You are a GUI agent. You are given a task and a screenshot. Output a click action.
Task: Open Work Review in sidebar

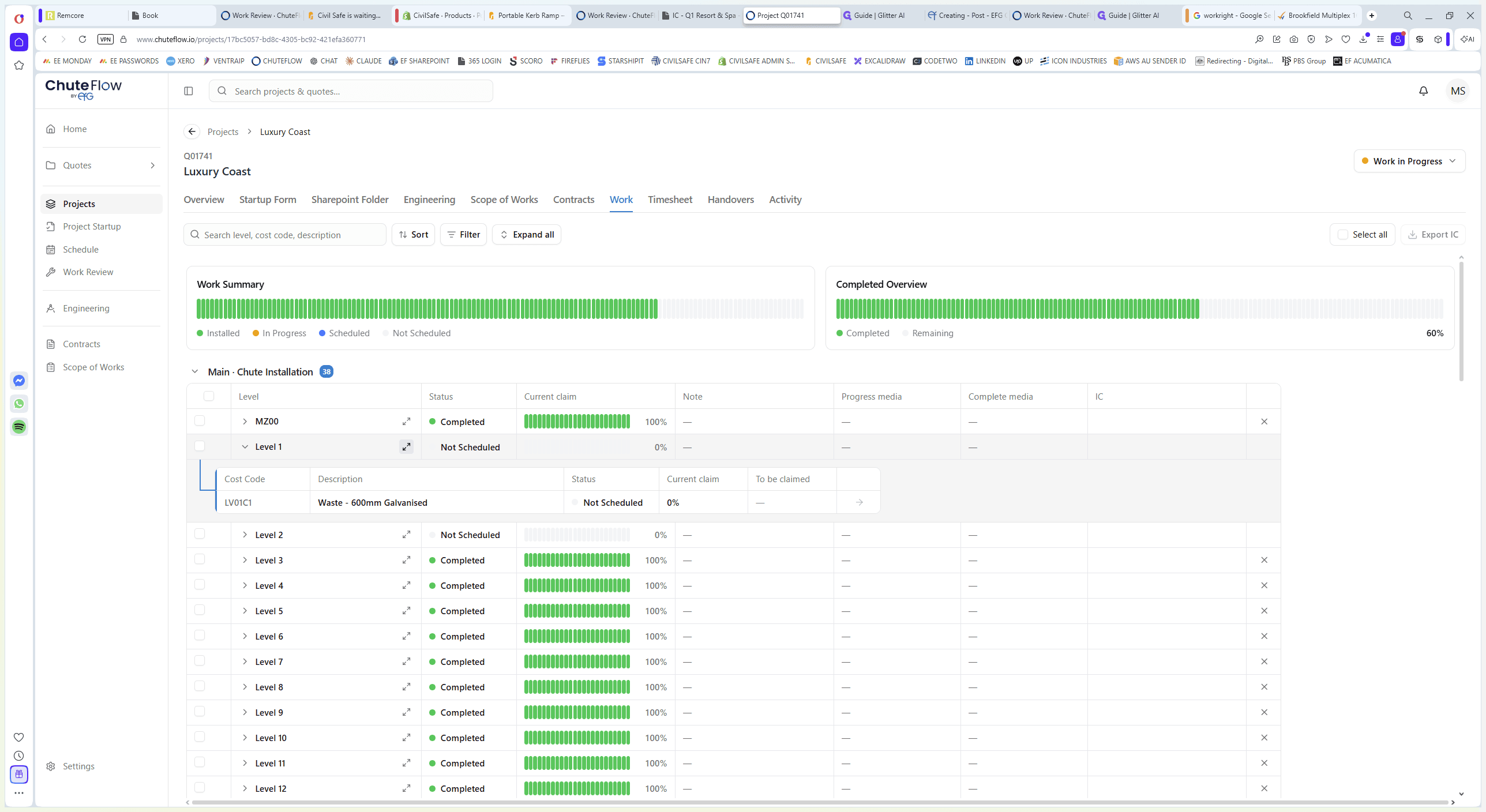coord(88,272)
